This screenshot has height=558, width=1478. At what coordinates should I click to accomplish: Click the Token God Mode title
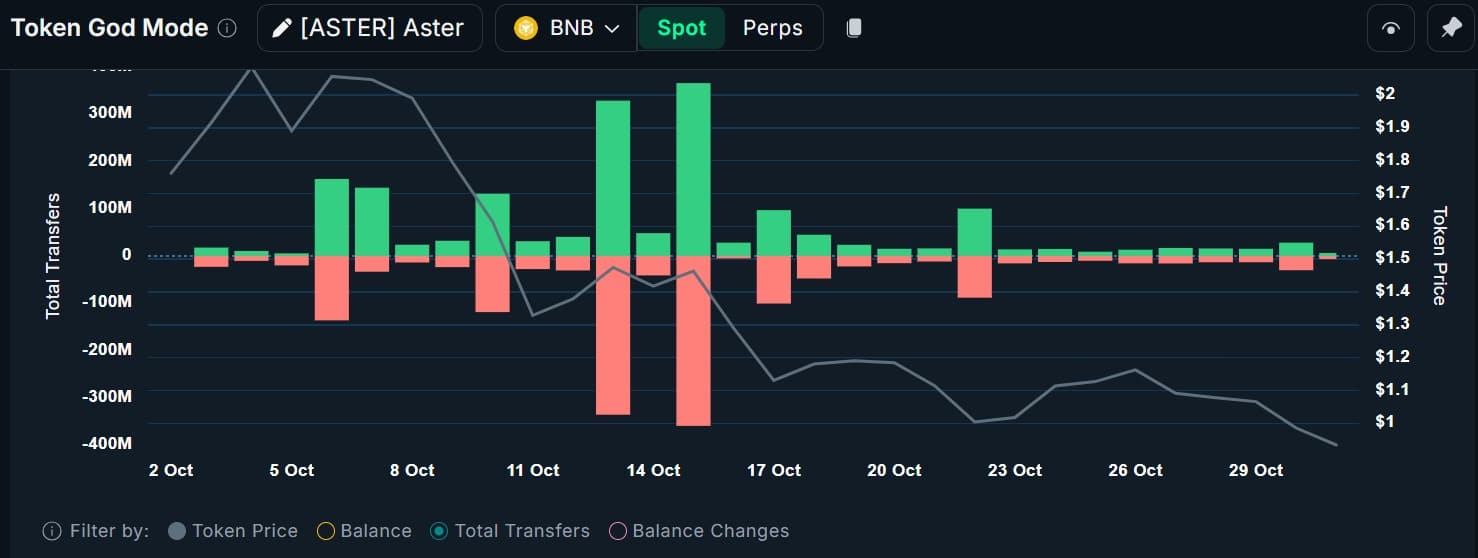(x=109, y=28)
